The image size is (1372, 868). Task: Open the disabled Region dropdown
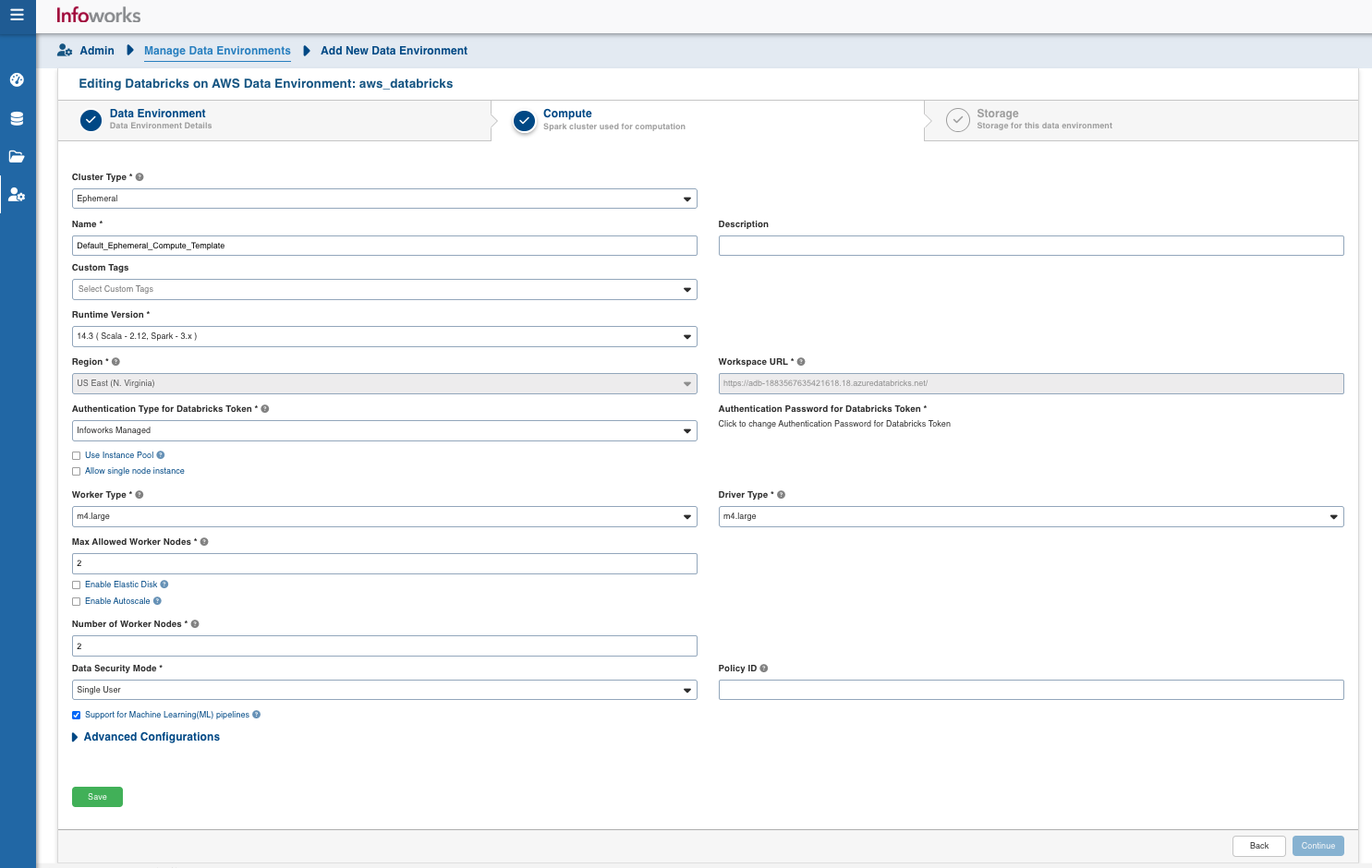(384, 383)
